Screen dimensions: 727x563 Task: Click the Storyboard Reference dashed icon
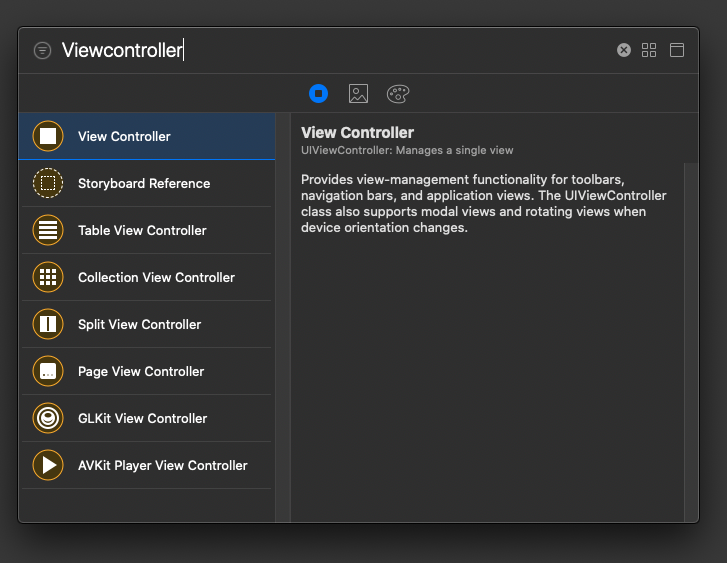tap(48, 183)
